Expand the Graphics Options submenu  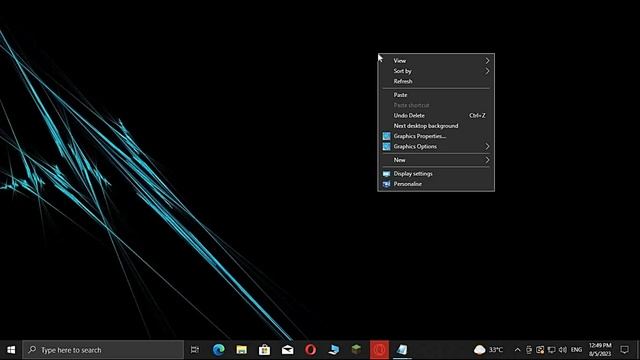[x=436, y=147]
